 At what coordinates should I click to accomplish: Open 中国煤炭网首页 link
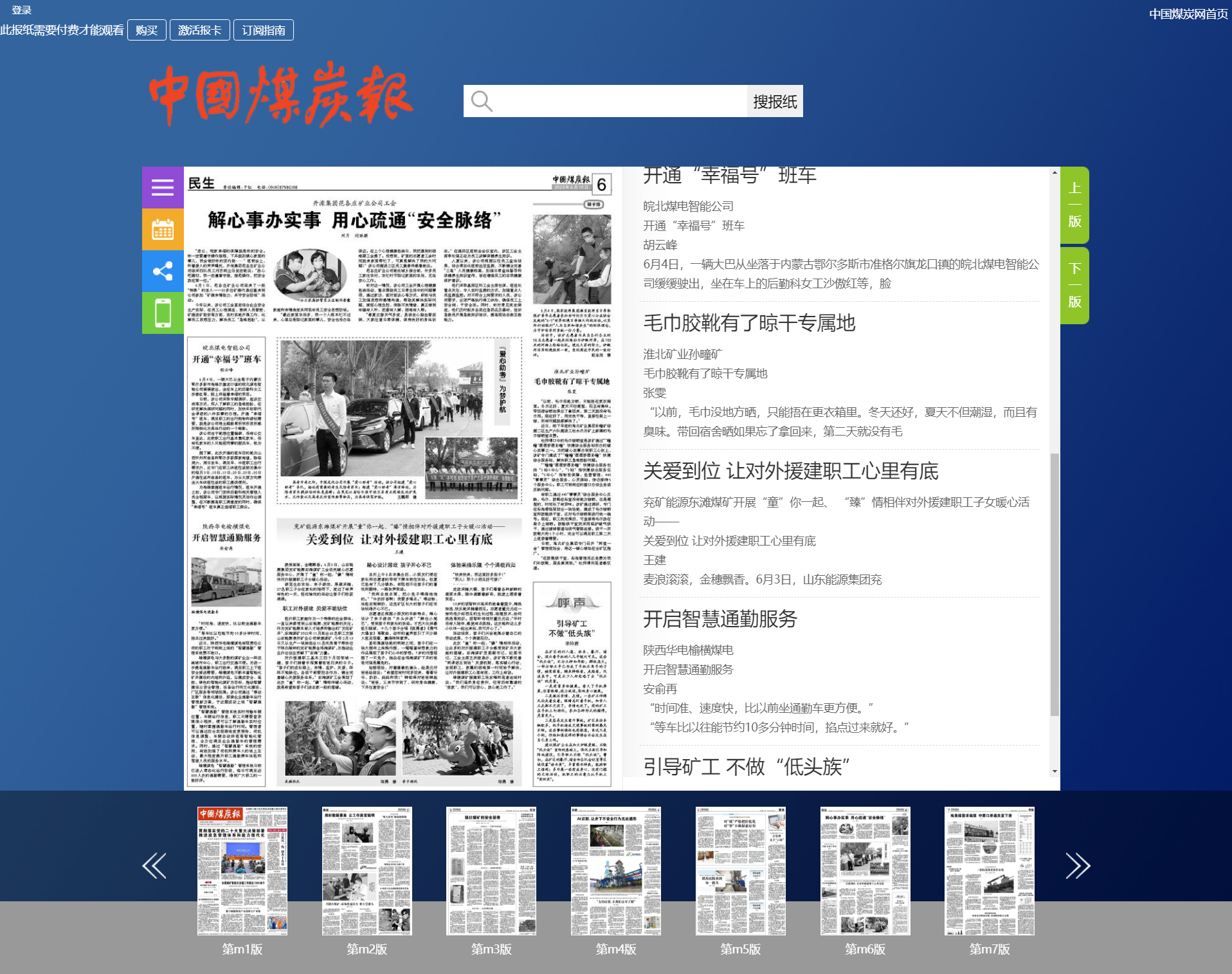point(1188,14)
